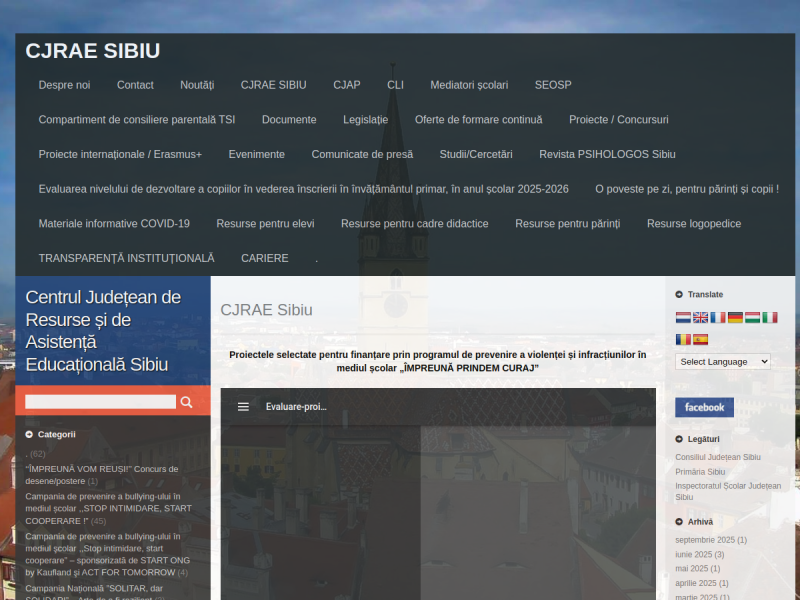Select the Dutch flag translation icon
Viewport: 800px width, 600px height.
coord(683,318)
